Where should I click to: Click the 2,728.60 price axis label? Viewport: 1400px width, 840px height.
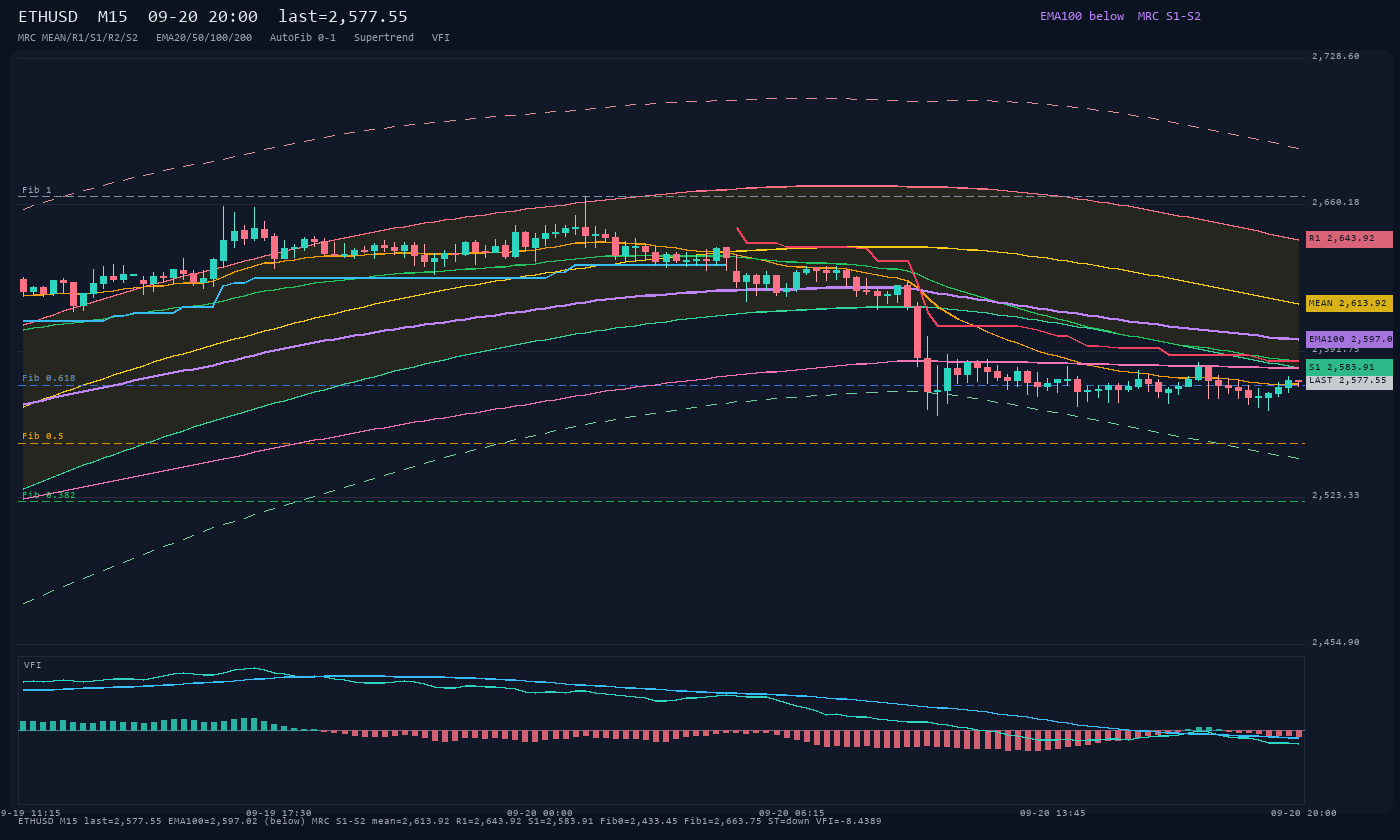[1336, 57]
